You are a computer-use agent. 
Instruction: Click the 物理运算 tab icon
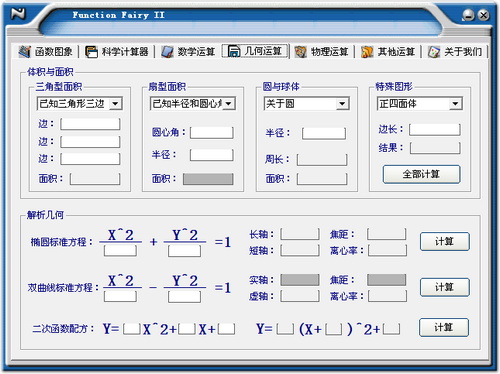click(x=300, y=52)
